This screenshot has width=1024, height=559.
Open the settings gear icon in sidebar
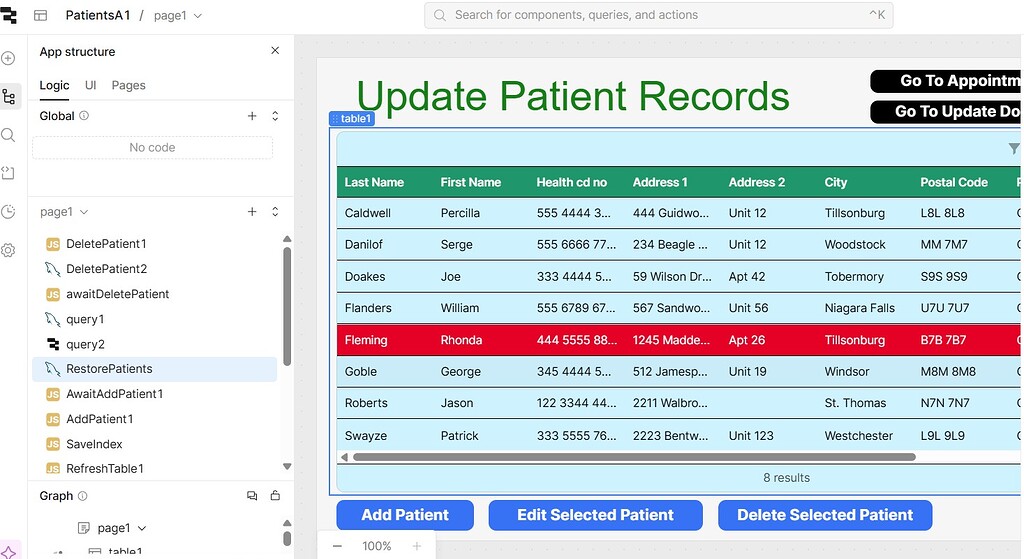[8, 250]
